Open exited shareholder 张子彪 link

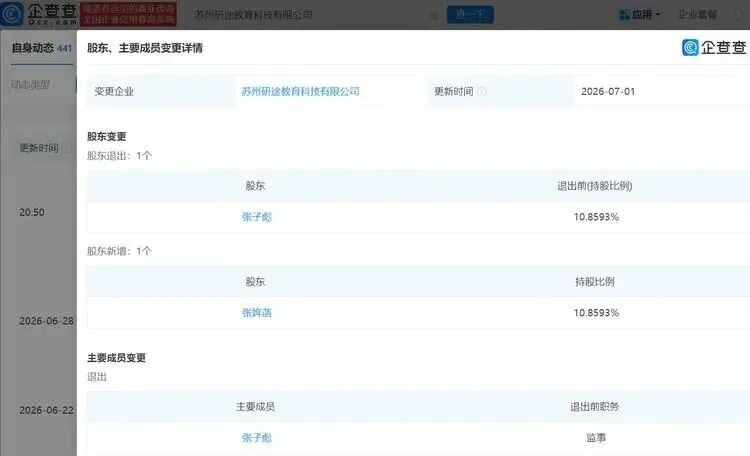257,217
